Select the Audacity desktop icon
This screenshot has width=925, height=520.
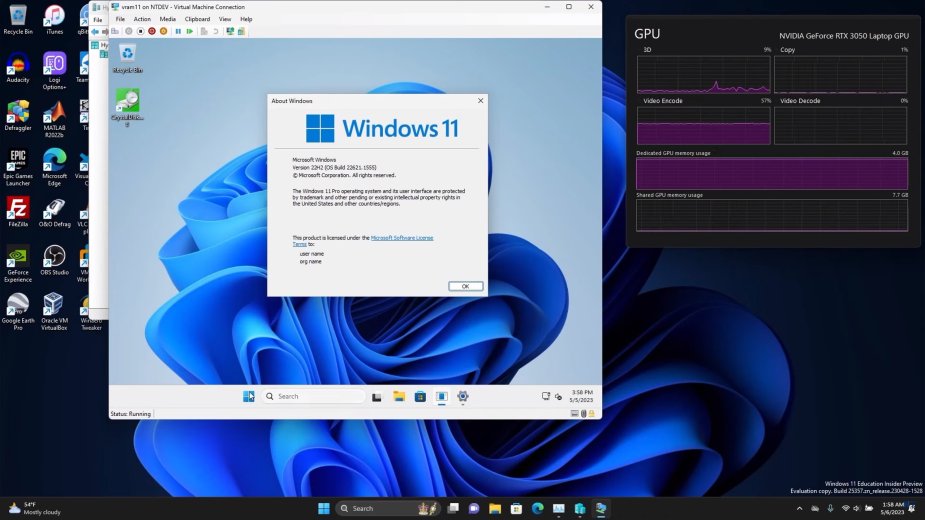click(x=18, y=68)
